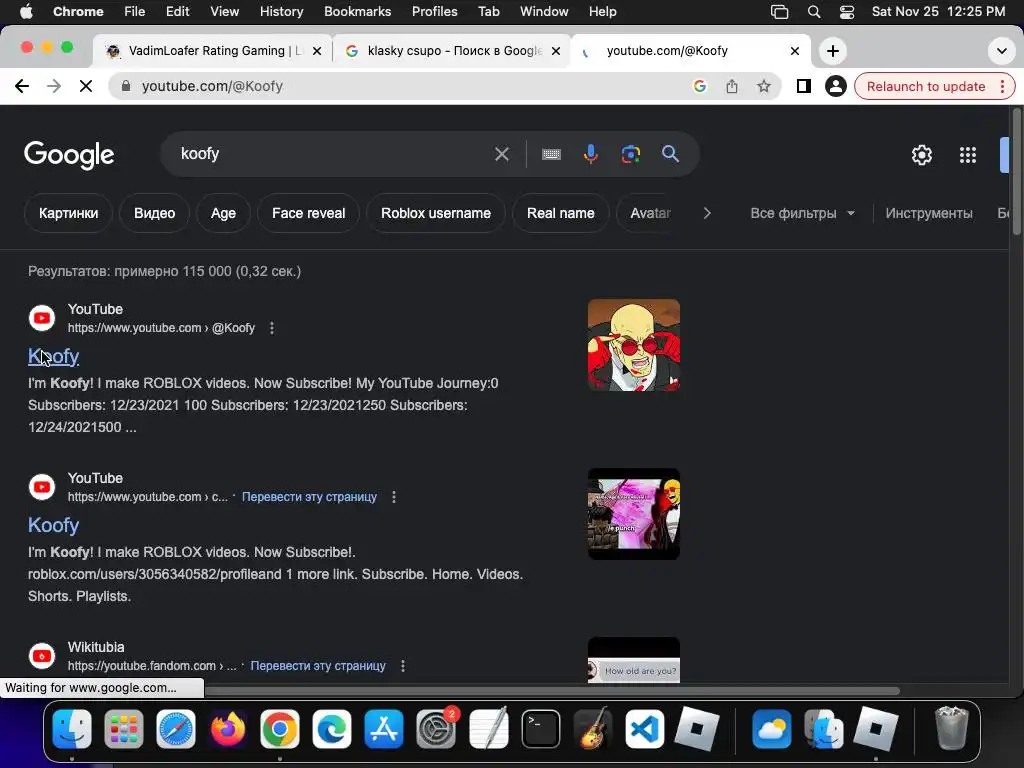Open options for the first YouTube @Koofy result
This screenshot has height=768, width=1024.
[x=272, y=328]
